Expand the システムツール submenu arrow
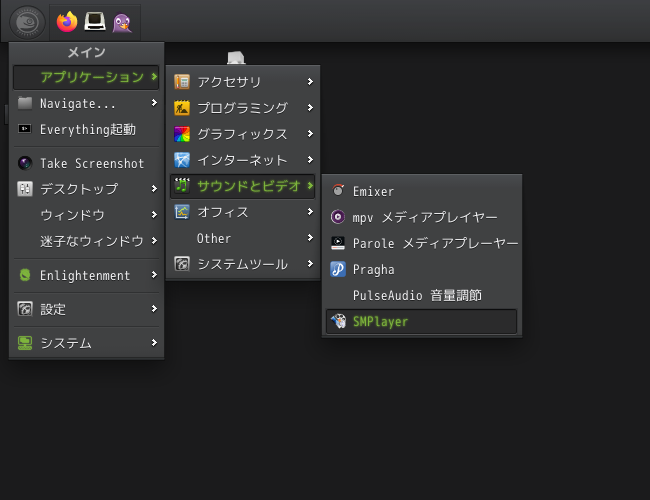The height and width of the screenshot is (500, 650). (x=310, y=264)
